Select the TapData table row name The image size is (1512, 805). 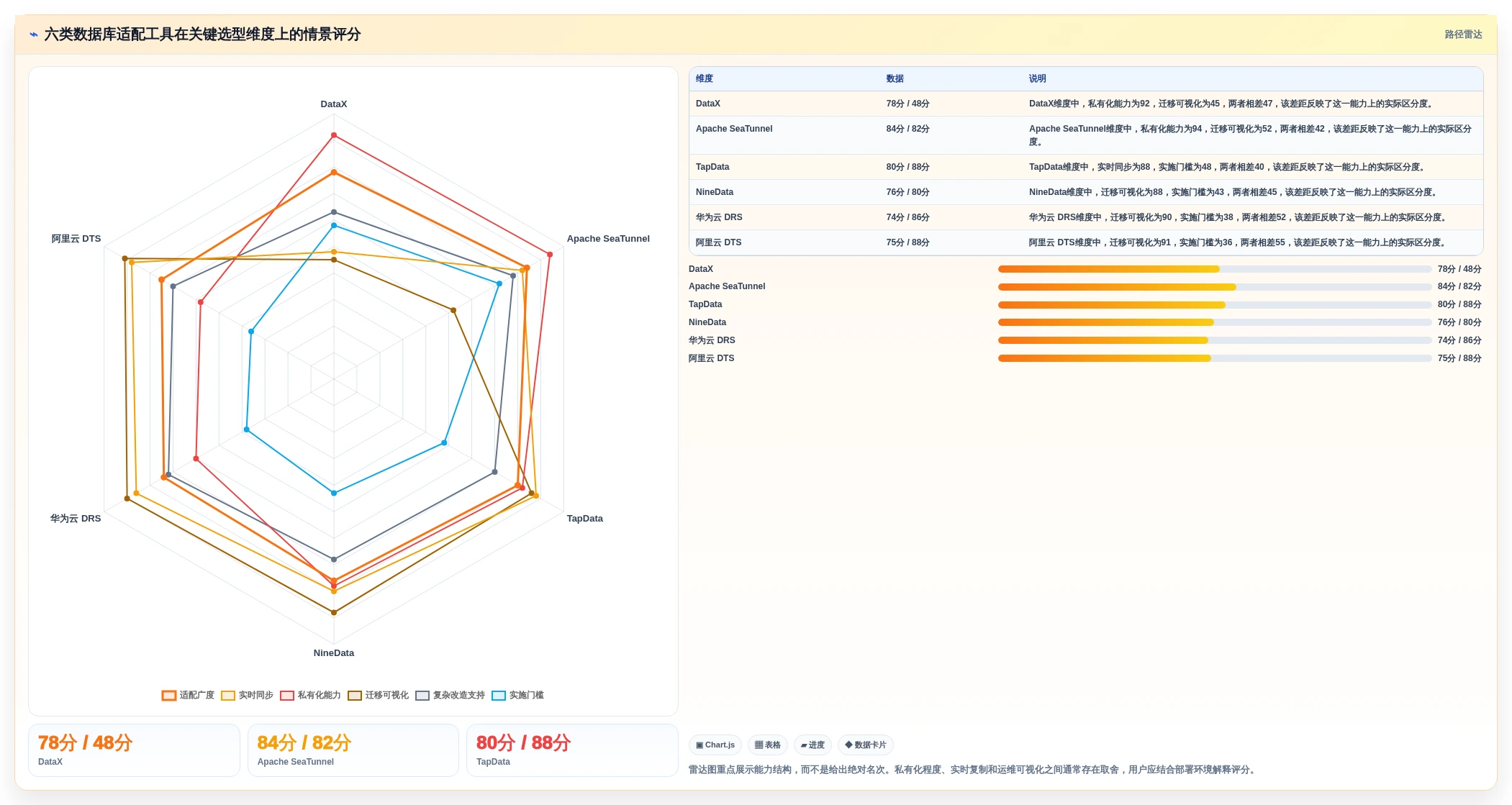coord(712,167)
